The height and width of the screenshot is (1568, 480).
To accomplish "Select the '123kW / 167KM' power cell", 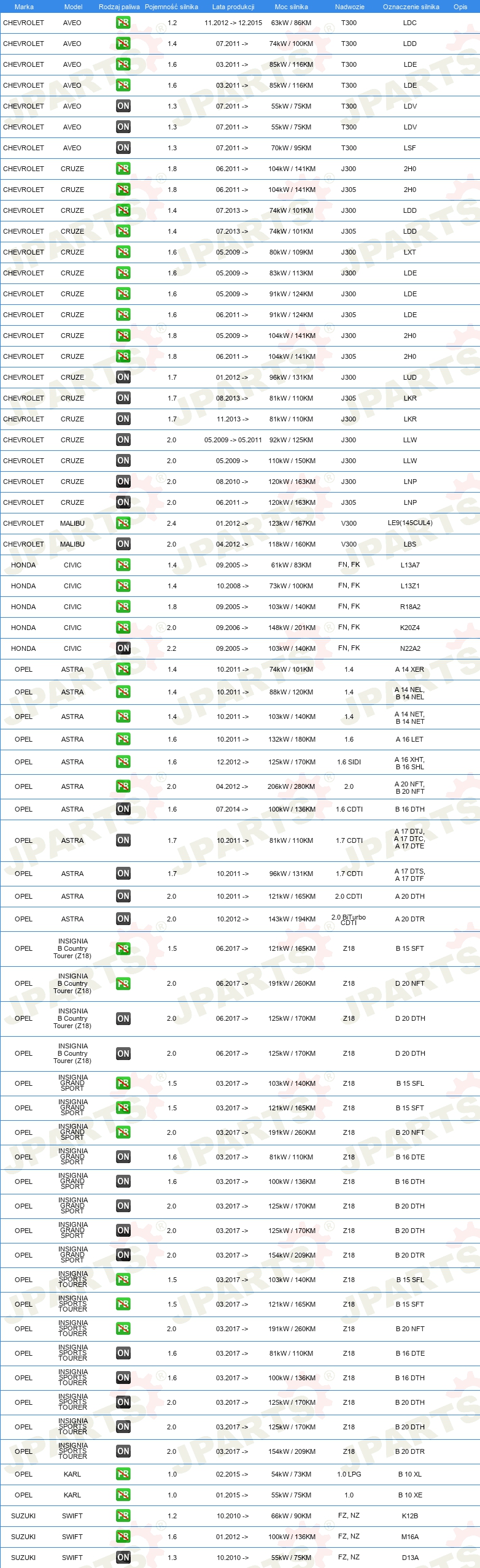I will [x=292, y=523].
